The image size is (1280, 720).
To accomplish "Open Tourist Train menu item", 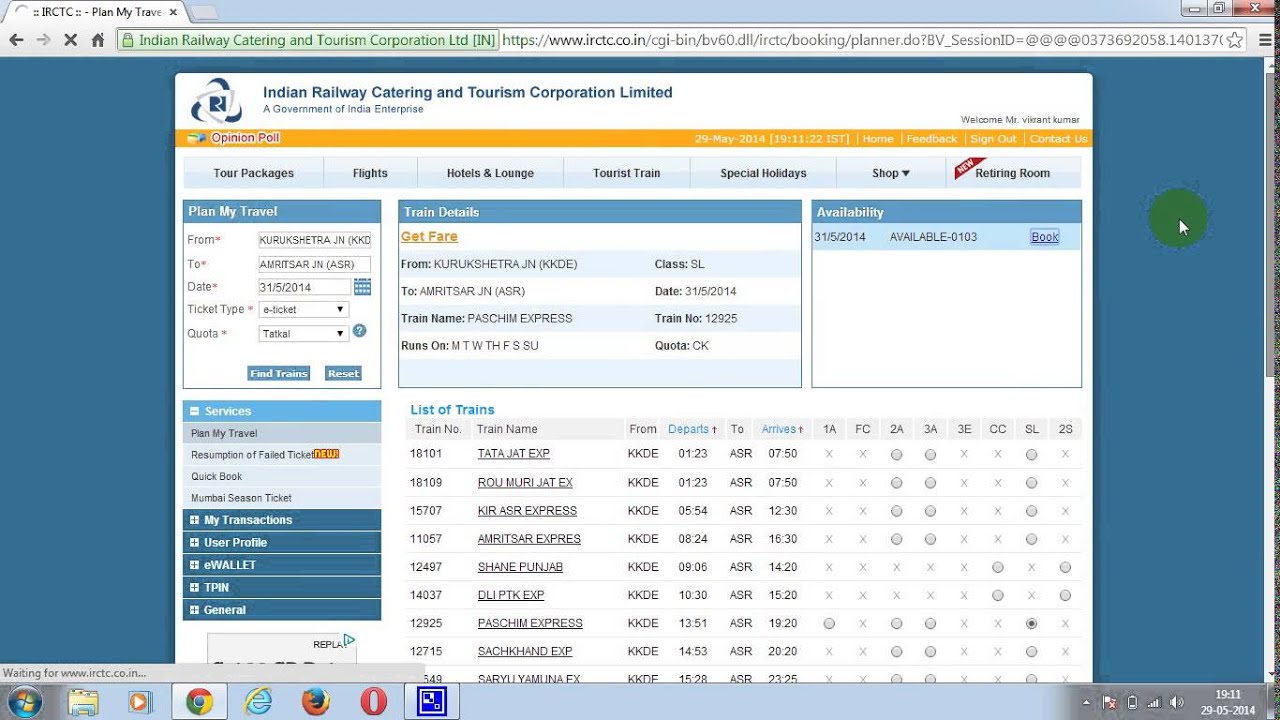I will coord(626,173).
